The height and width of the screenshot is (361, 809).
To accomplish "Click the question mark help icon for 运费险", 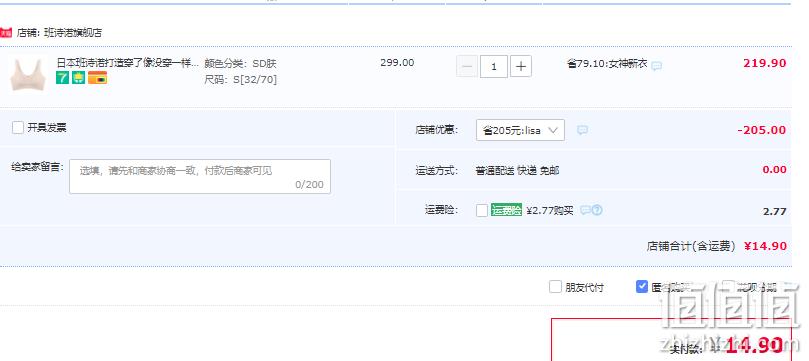I will tap(597, 210).
